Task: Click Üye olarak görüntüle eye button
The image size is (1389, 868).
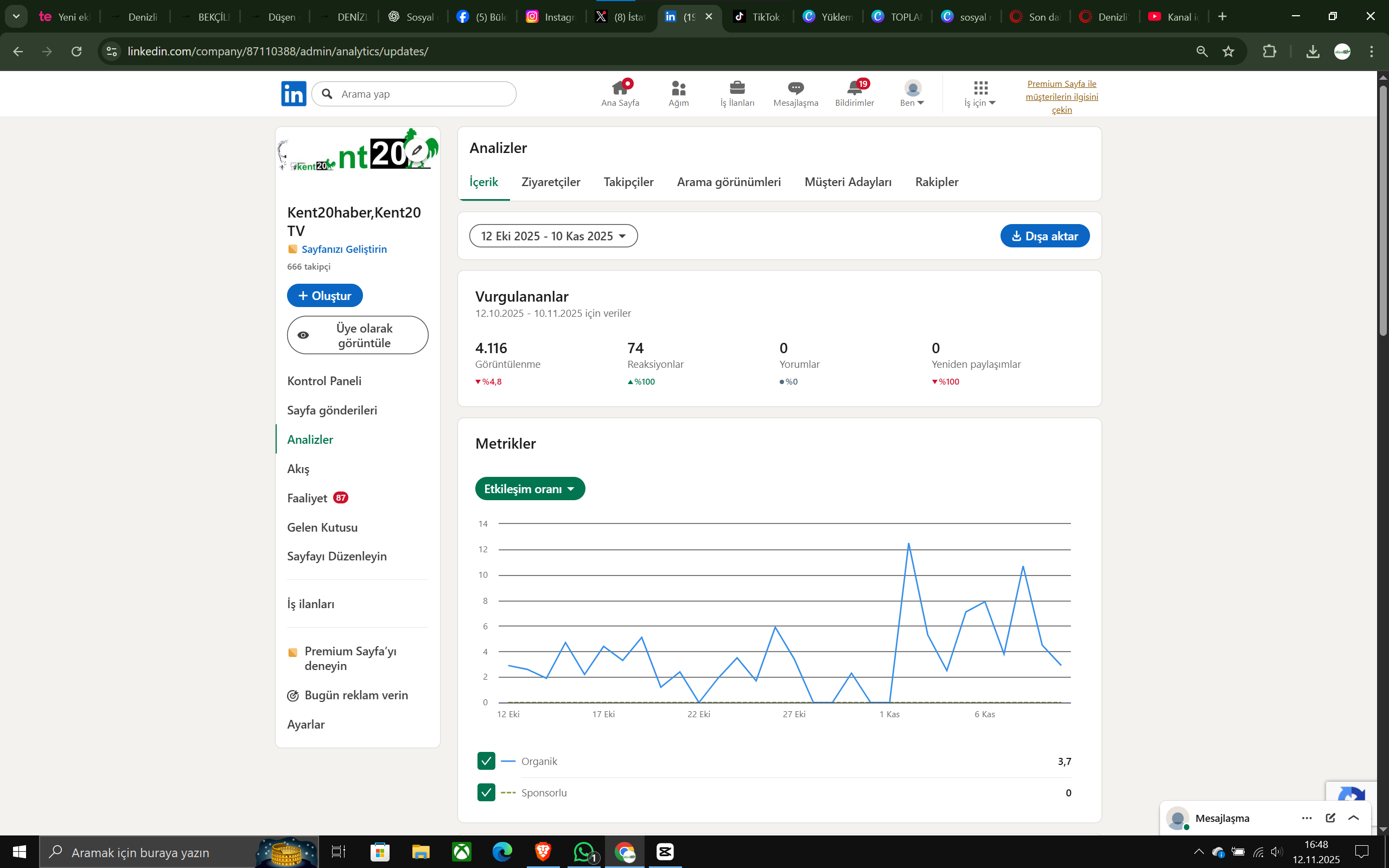Action: coord(358,335)
